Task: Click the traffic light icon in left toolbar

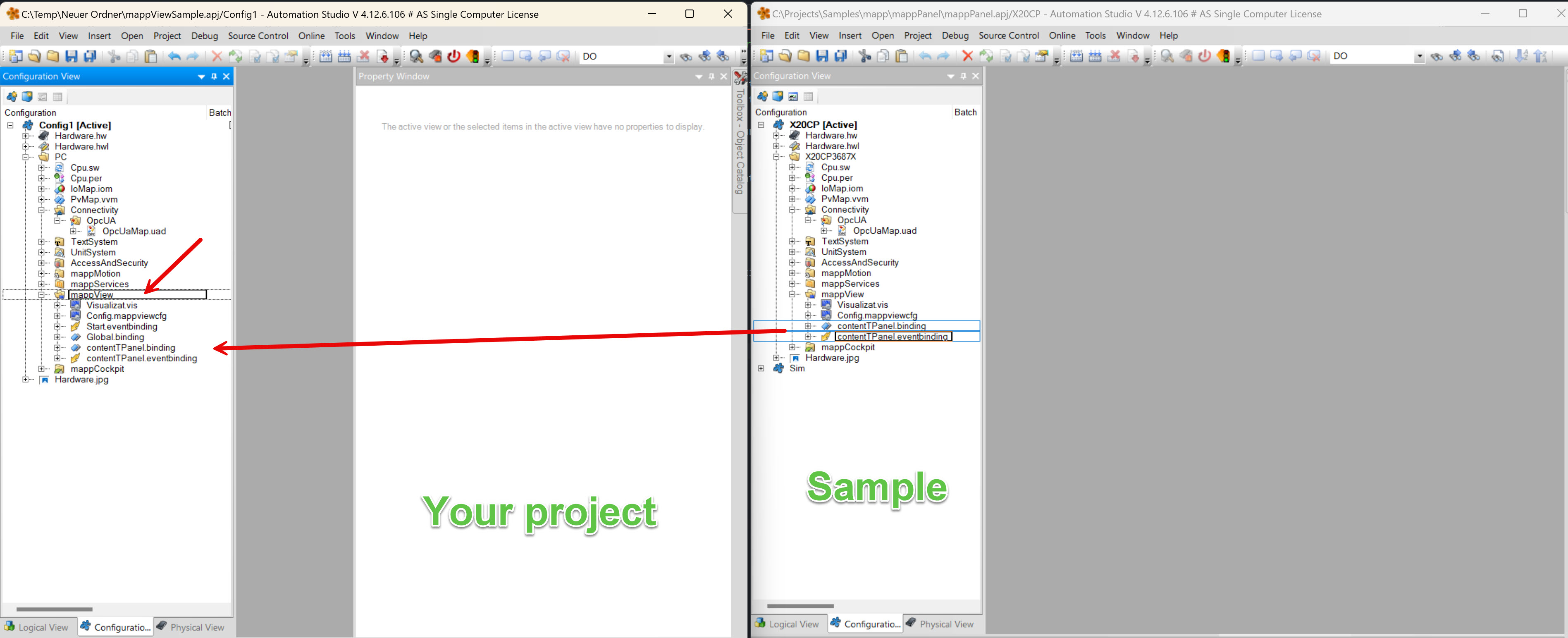Action: [x=473, y=57]
